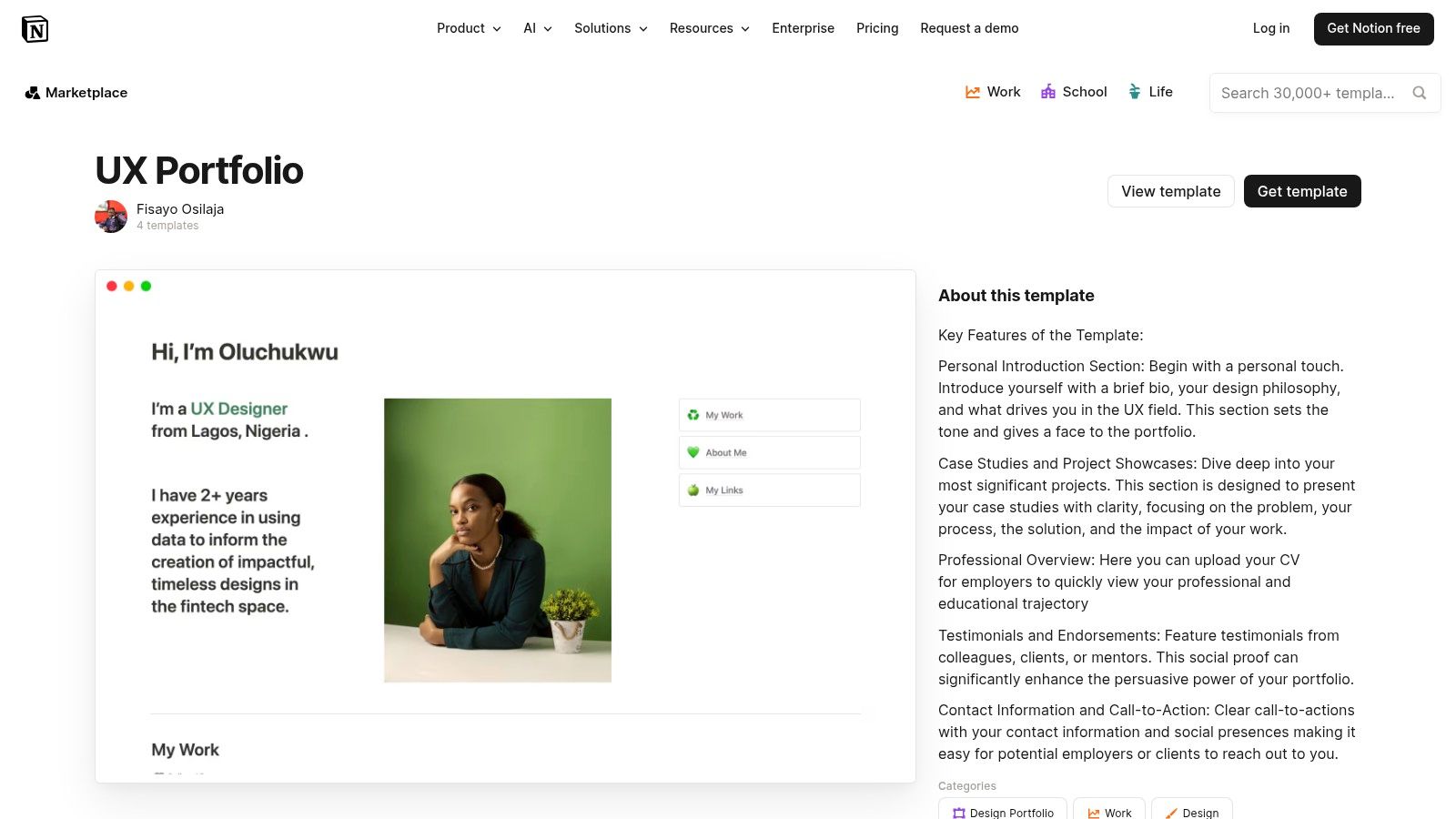Click the search magnifier icon

click(1419, 93)
